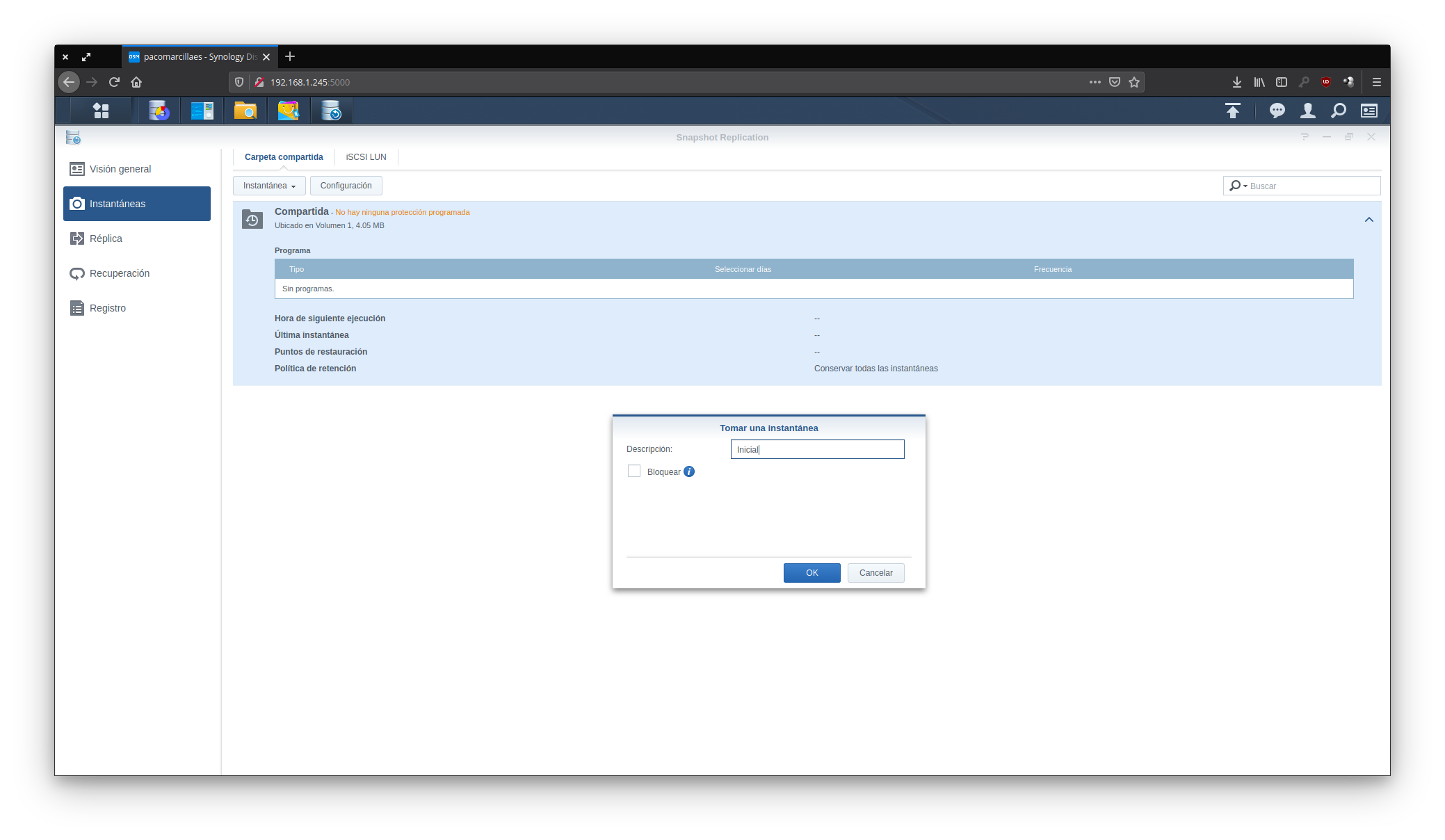The width and height of the screenshot is (1445, 840).
Task: Open the Instantánea dropdown button
Action: [269, 186]
